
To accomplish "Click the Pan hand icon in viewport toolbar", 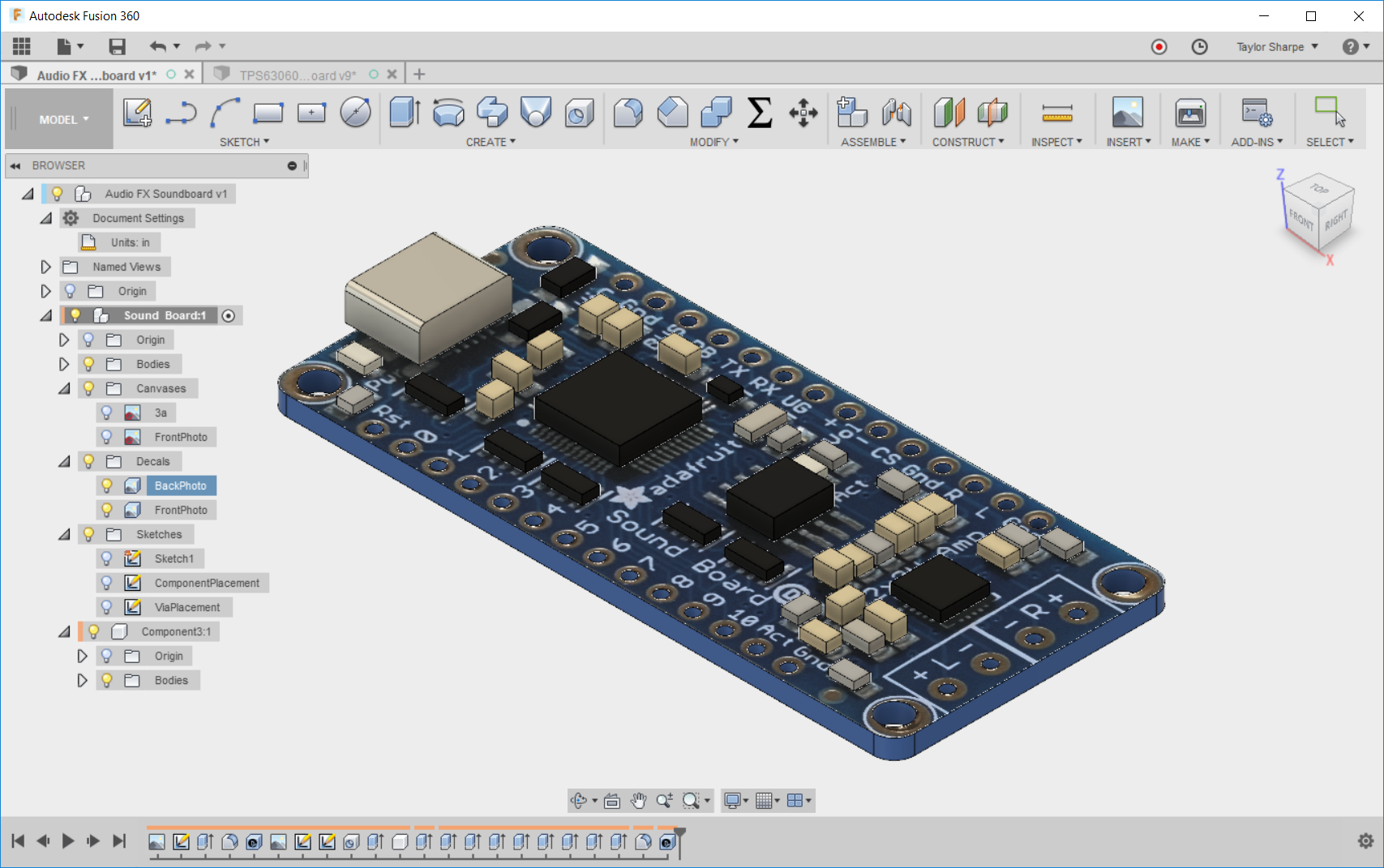I will (639, 801).
